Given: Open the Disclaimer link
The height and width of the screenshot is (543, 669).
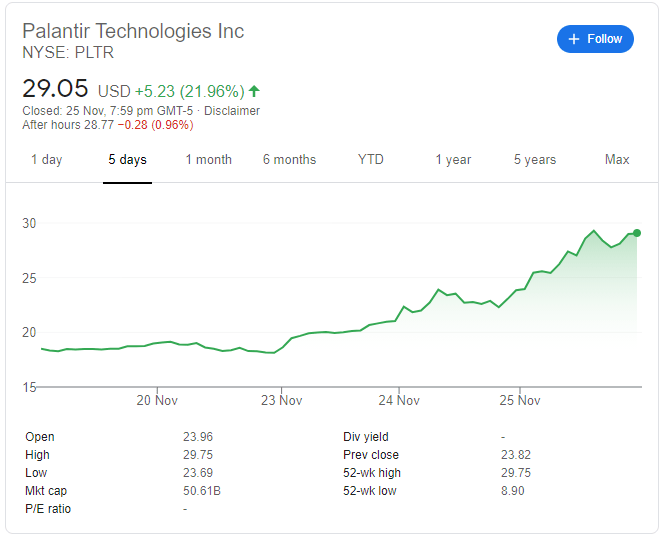Looking at the screenshot, I should click(232, 111).
